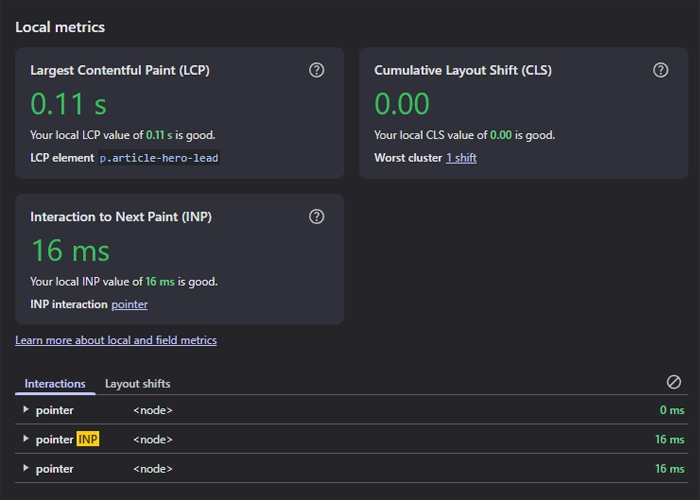Screen dimensions: 700x500
Task: Open Learn more about local and field metrics
Action: (x=116, y=340)
